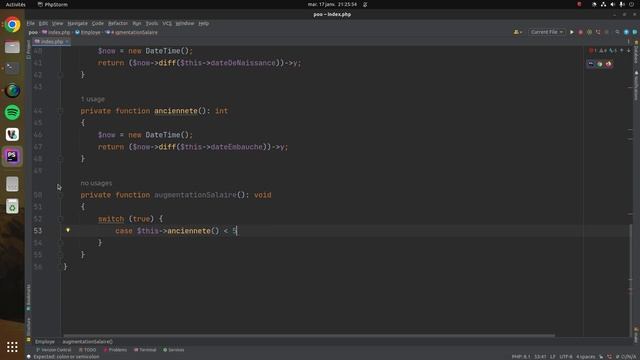Click the Employe breadcrumb at editor bottom

click(45, 342)
